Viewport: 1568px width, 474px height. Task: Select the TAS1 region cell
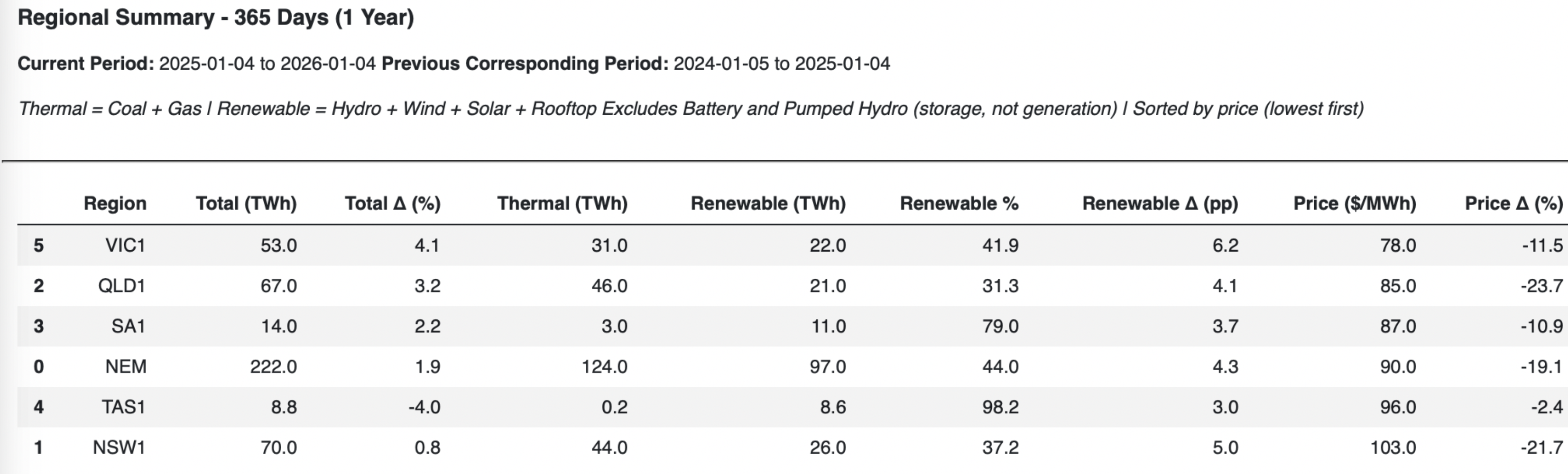pos(124,407)
